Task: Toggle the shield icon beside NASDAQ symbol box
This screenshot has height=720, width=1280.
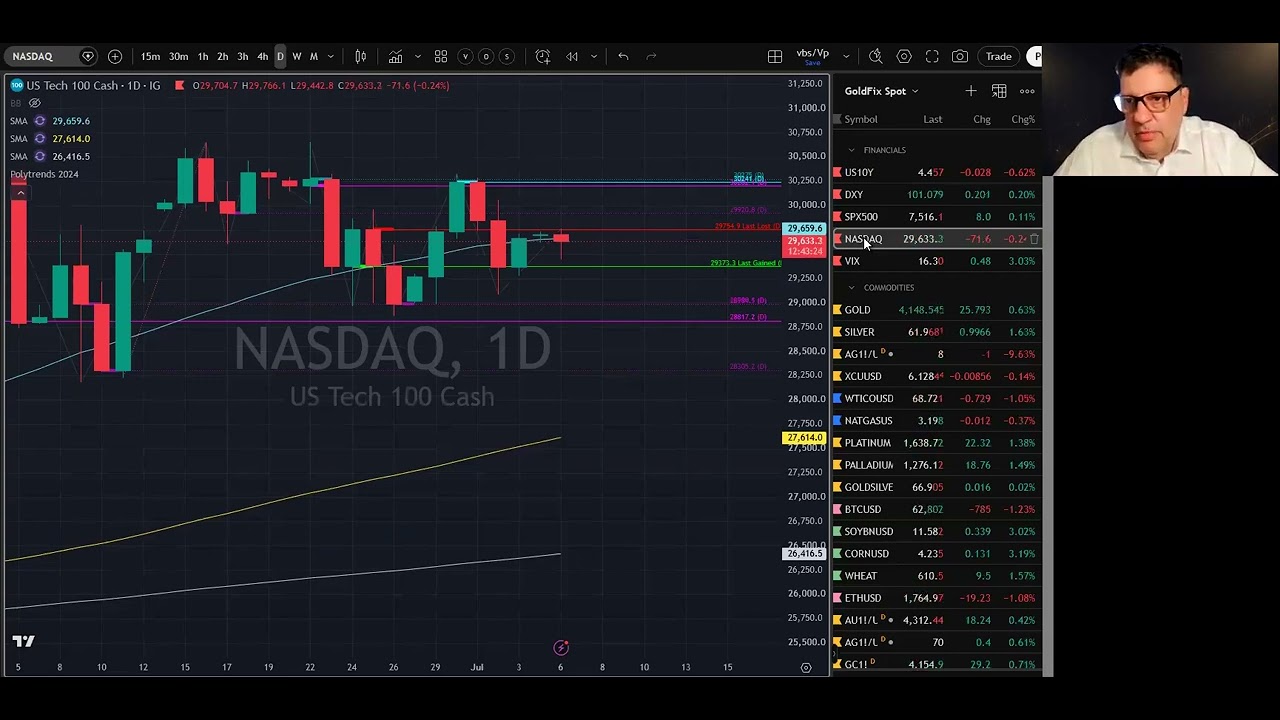Action: point(88,57)
